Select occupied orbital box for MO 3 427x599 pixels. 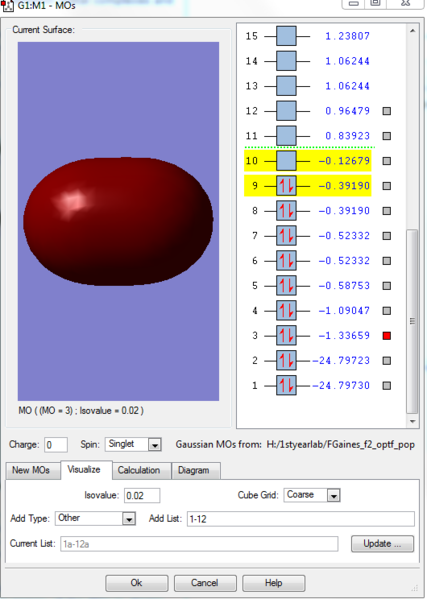[x=286, y=336]
